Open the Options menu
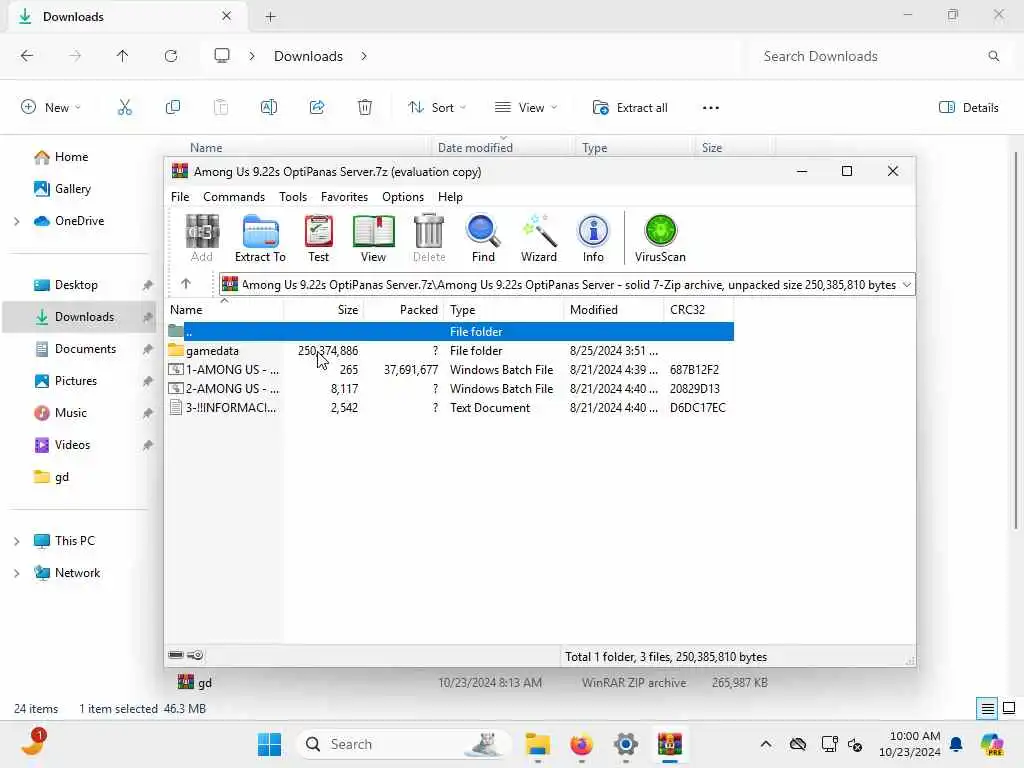The image size is (1024, 768). (403, 197)
